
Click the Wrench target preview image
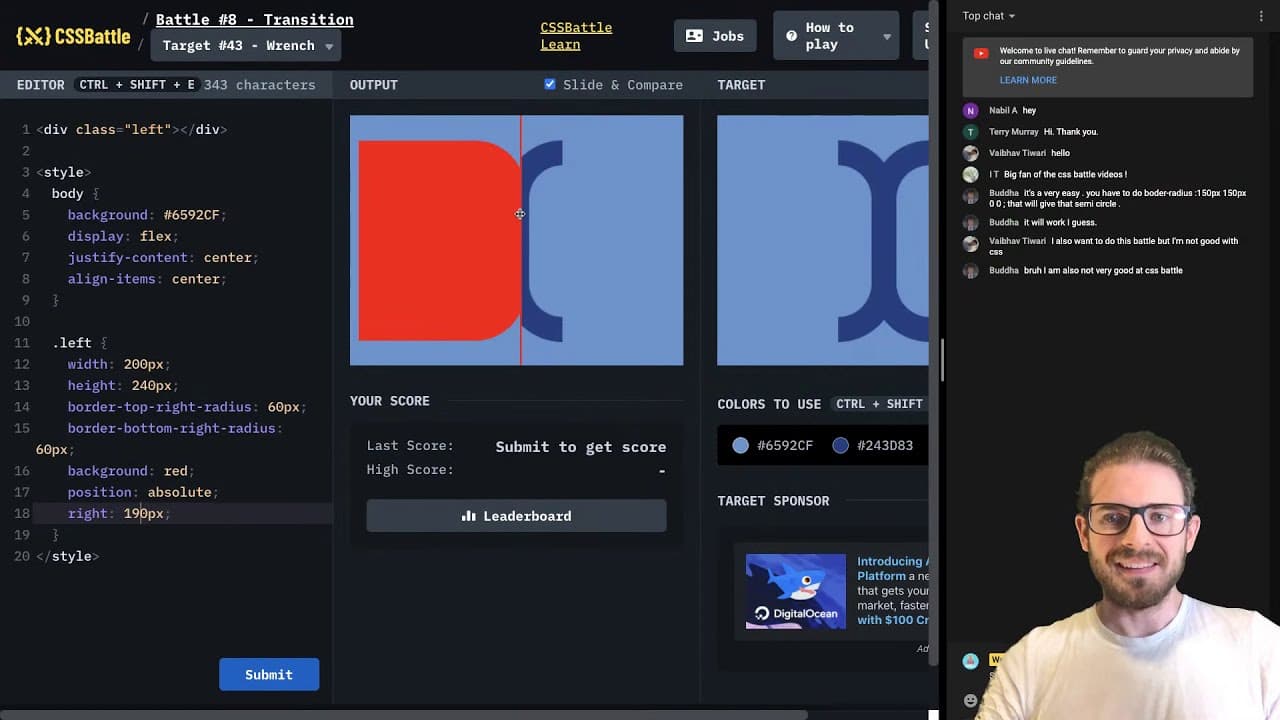822,240
